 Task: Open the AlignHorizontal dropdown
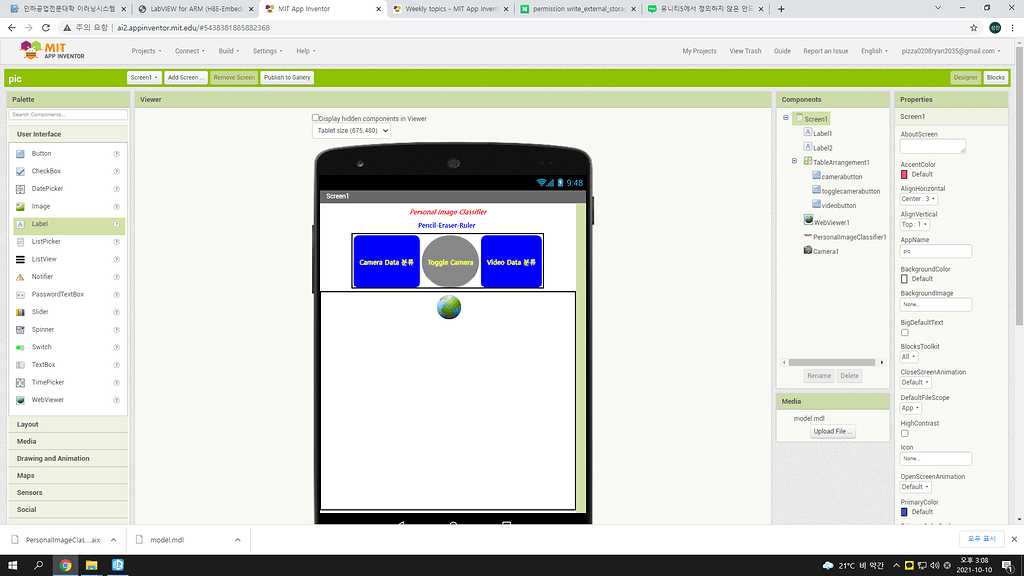917,198
